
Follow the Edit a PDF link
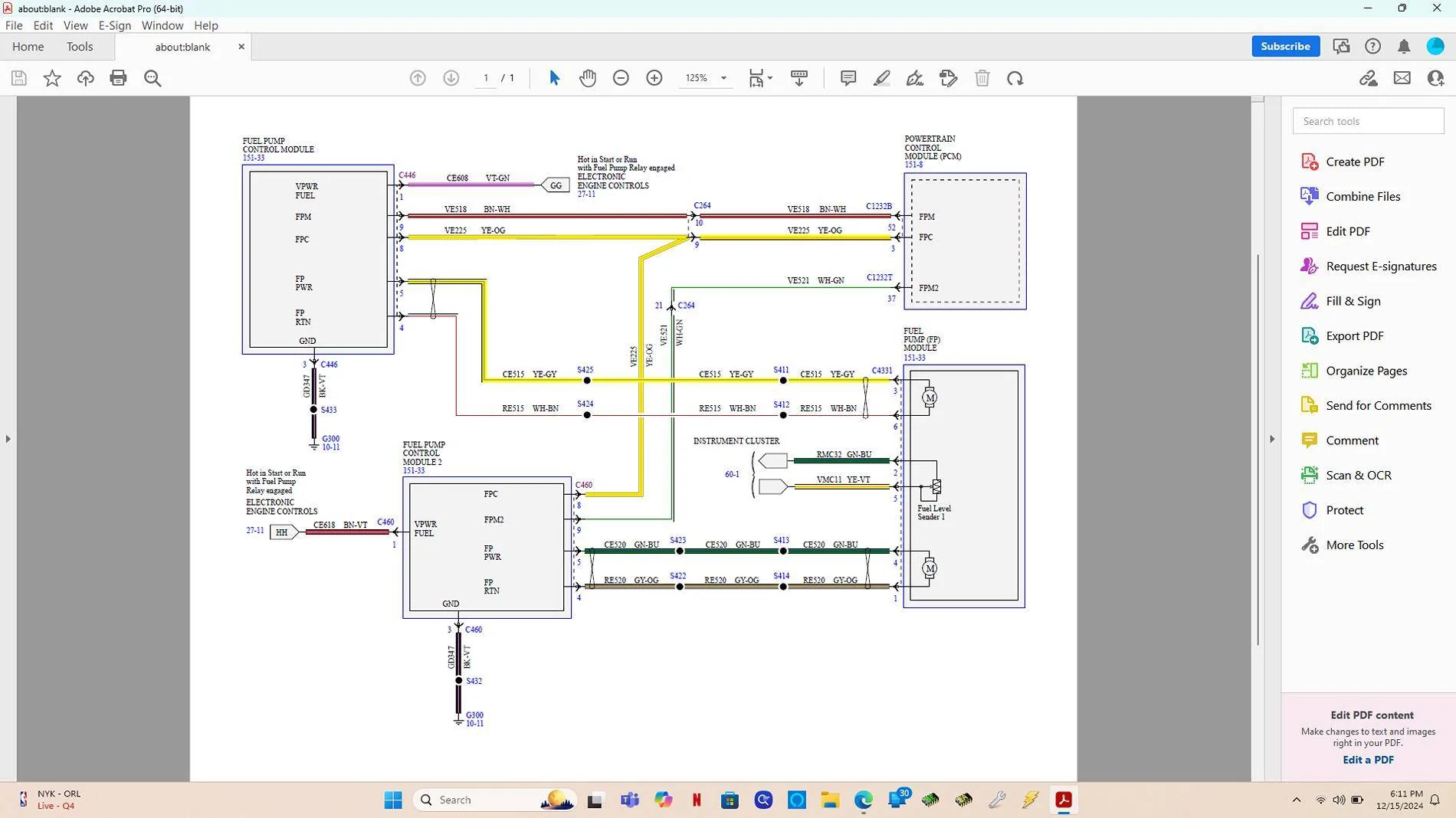(x=1368, y=760)
